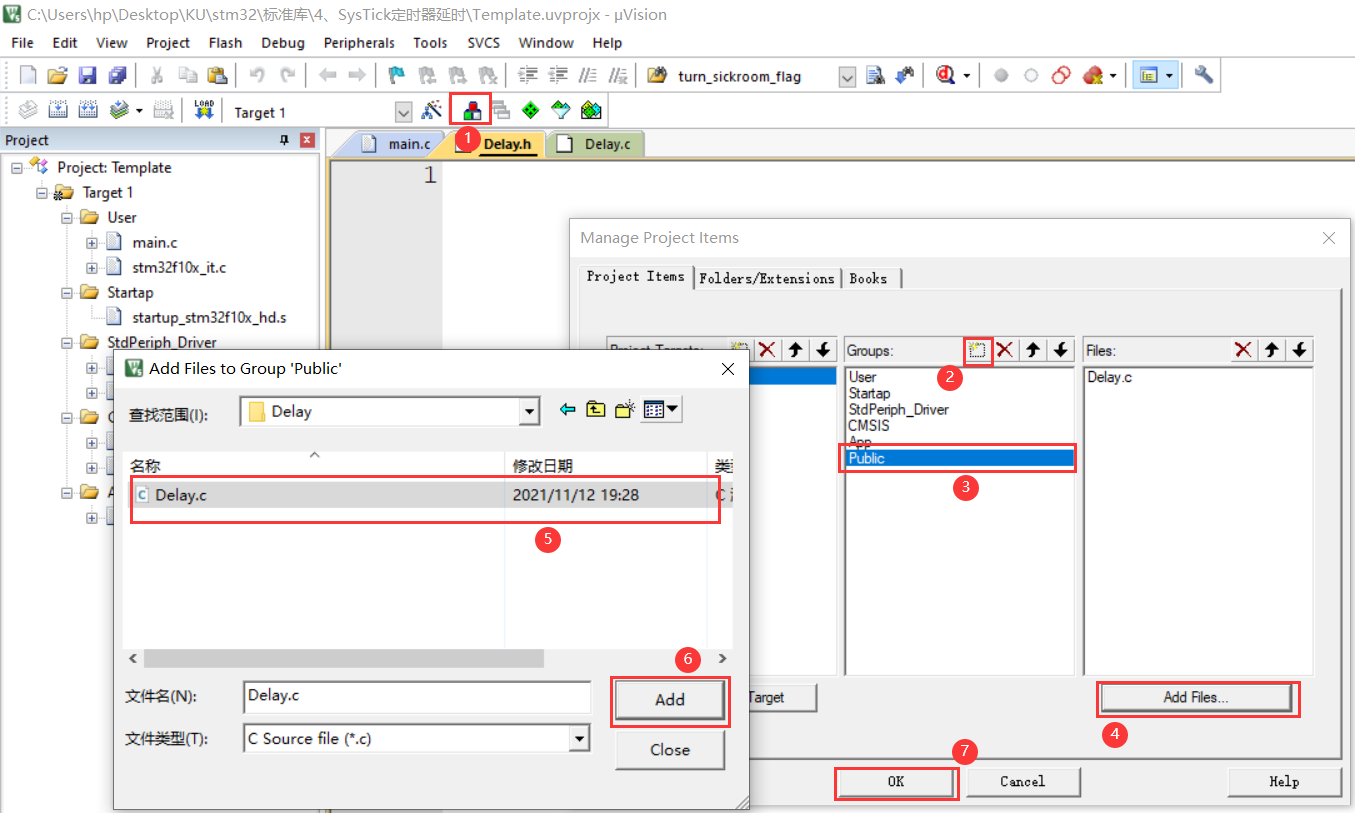The width and height of the screenshot is (1355, 813).
Task: Collapse the User group in the project tree
Action: tap(67, 217)
